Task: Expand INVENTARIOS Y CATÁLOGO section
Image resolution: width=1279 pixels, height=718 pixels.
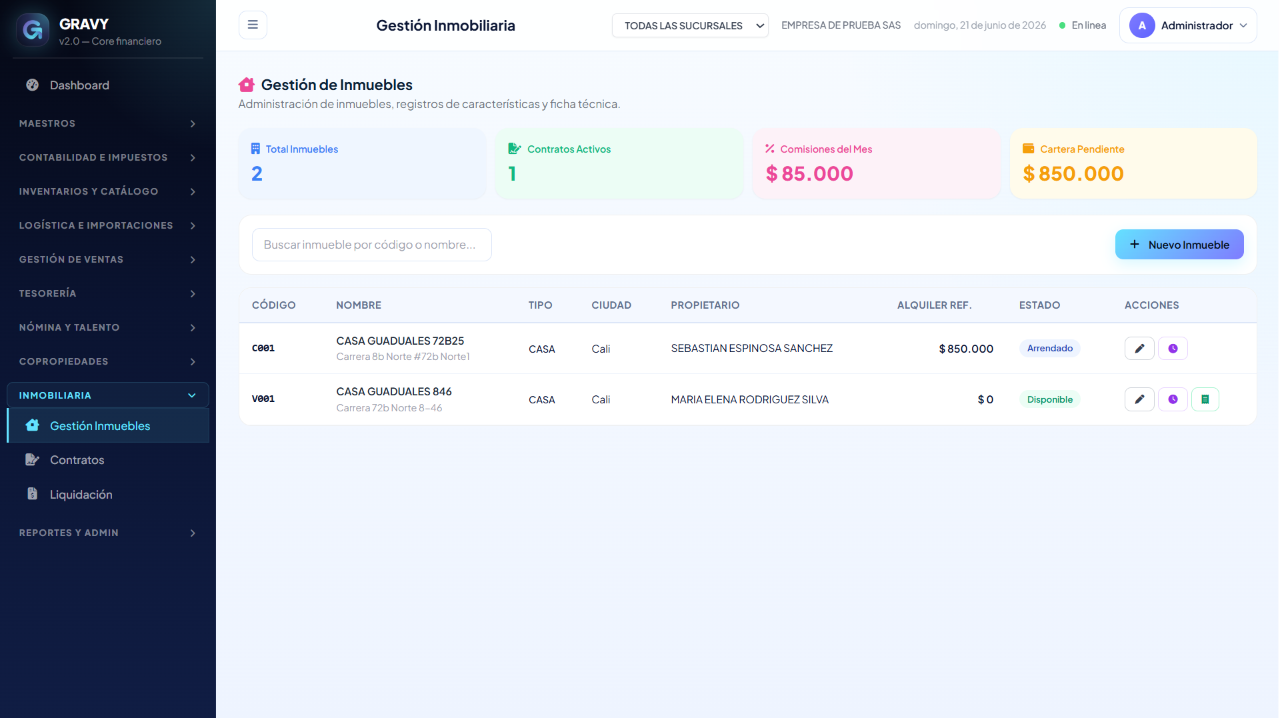Action: (x=108, y=191)
